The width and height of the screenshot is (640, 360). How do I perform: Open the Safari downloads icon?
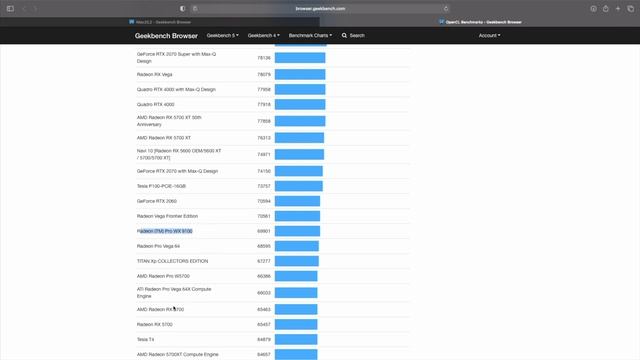pos(593,9)
